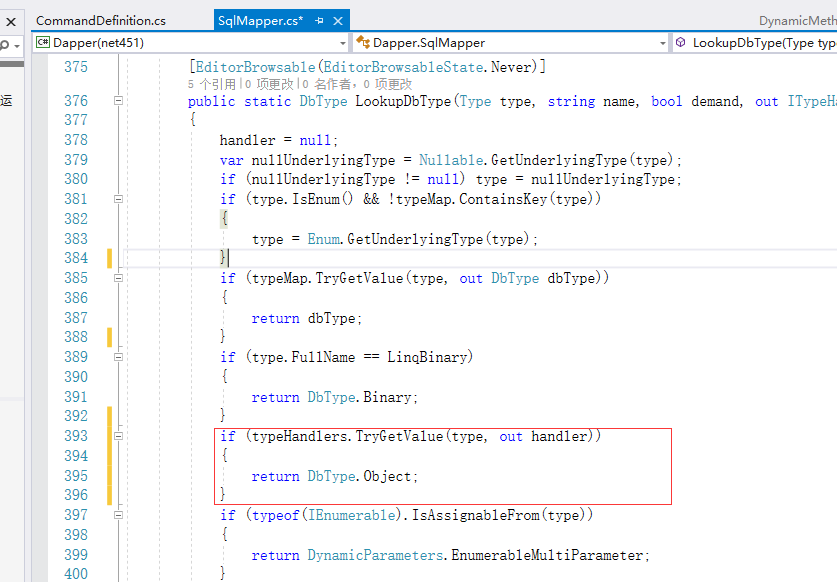Click 'EditorBrowsableState' in the attribute

pyautogui.click(x=403, y=67)
